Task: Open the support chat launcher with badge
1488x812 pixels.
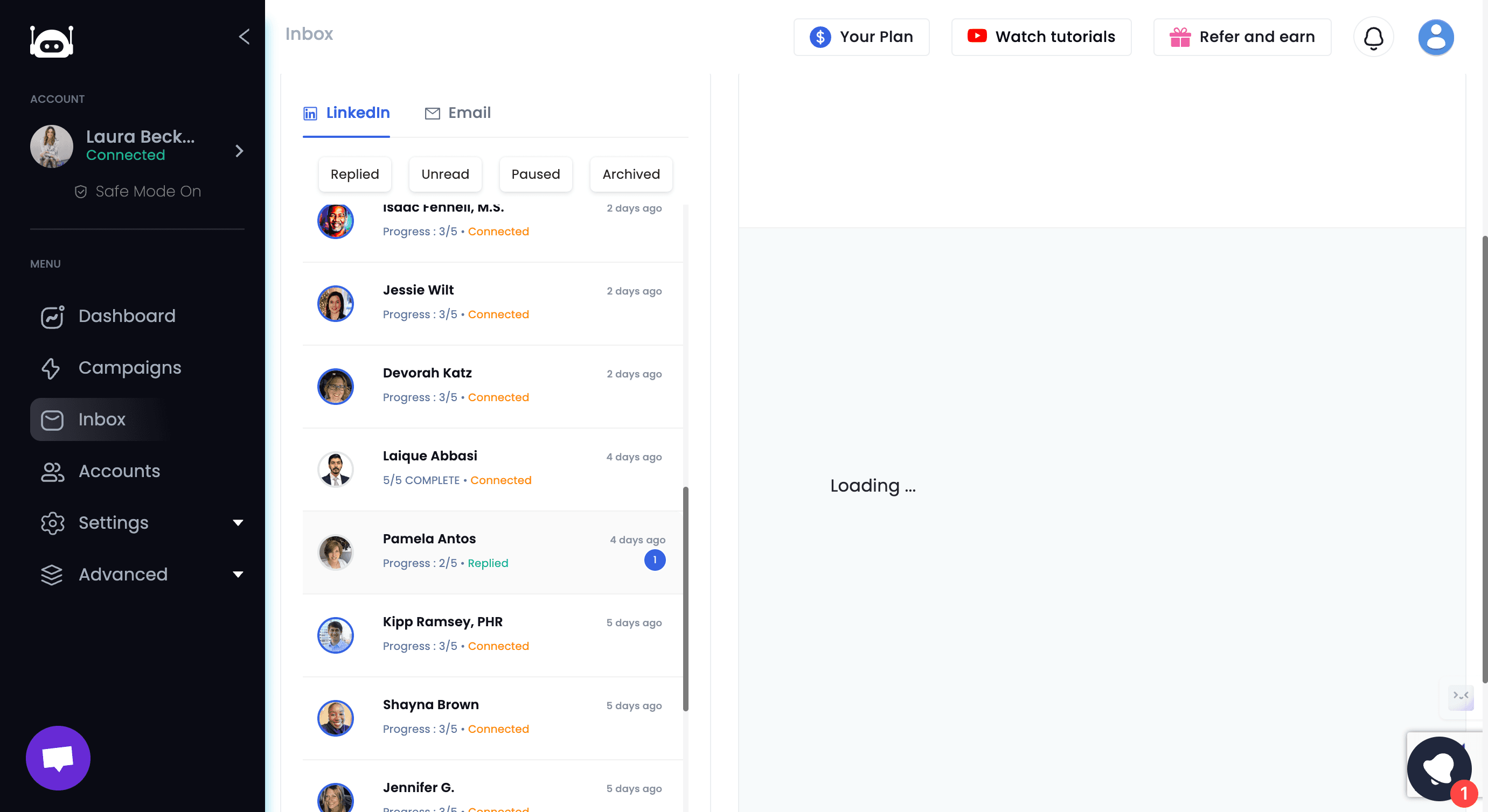Action: point(1440,769)
